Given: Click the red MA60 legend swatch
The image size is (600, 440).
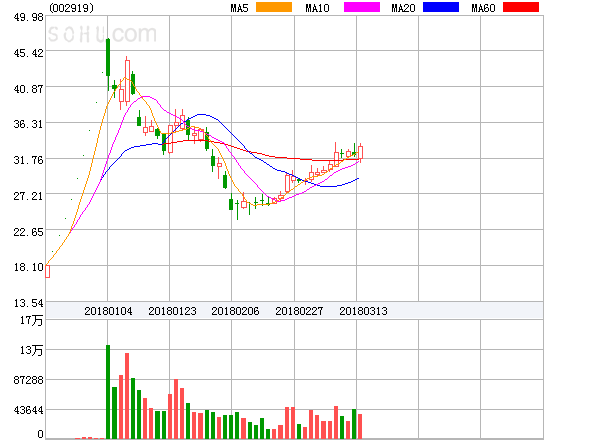Looking at the screenshot, I should click(x=521, y=7).
